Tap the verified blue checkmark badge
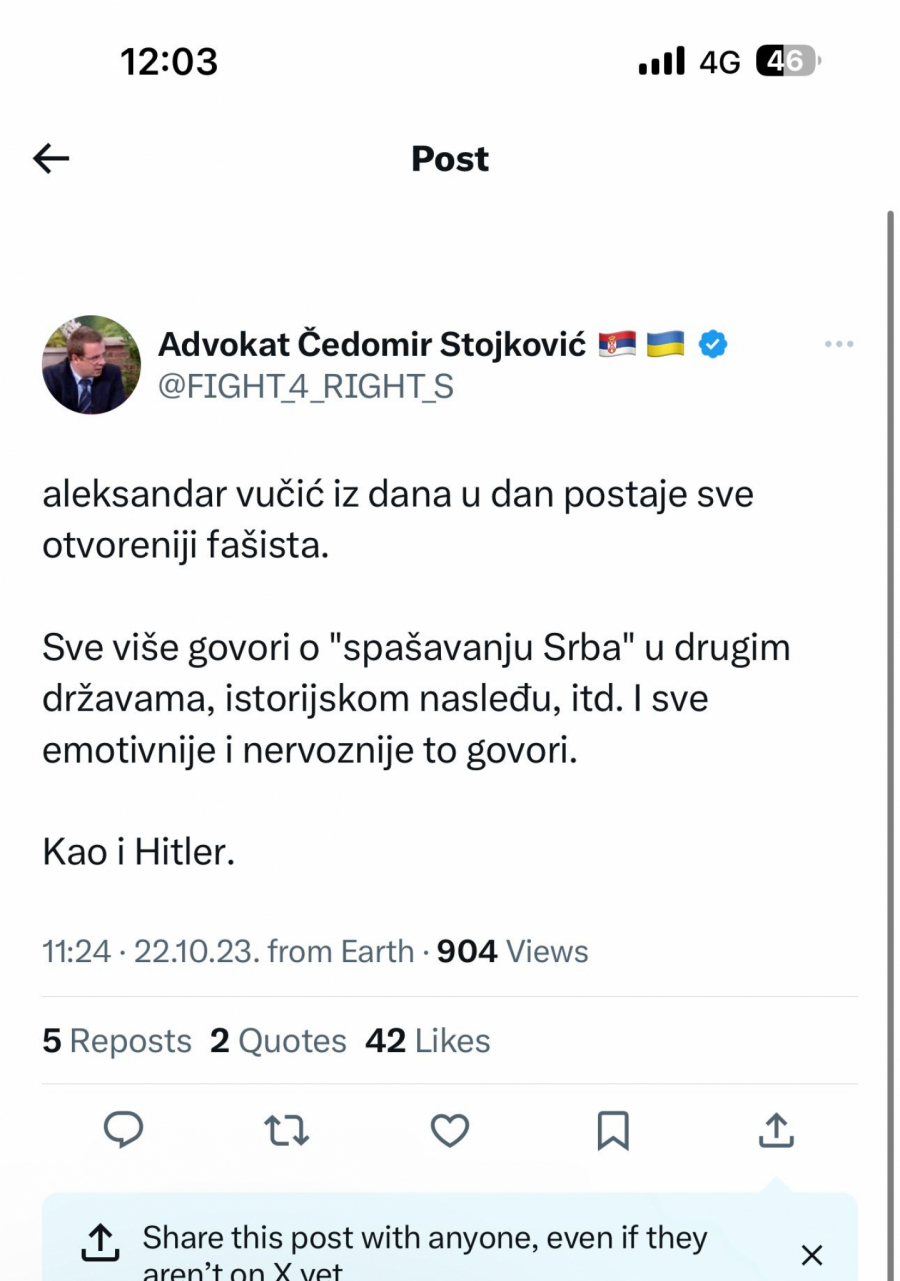The height and width of the screenshot is (1281, 900). click(712, 343)
